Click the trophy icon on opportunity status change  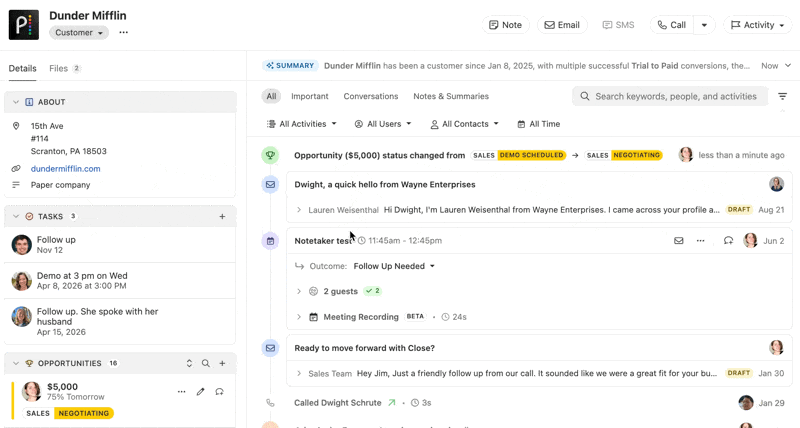pyautogui.click(x=270, y=155)
